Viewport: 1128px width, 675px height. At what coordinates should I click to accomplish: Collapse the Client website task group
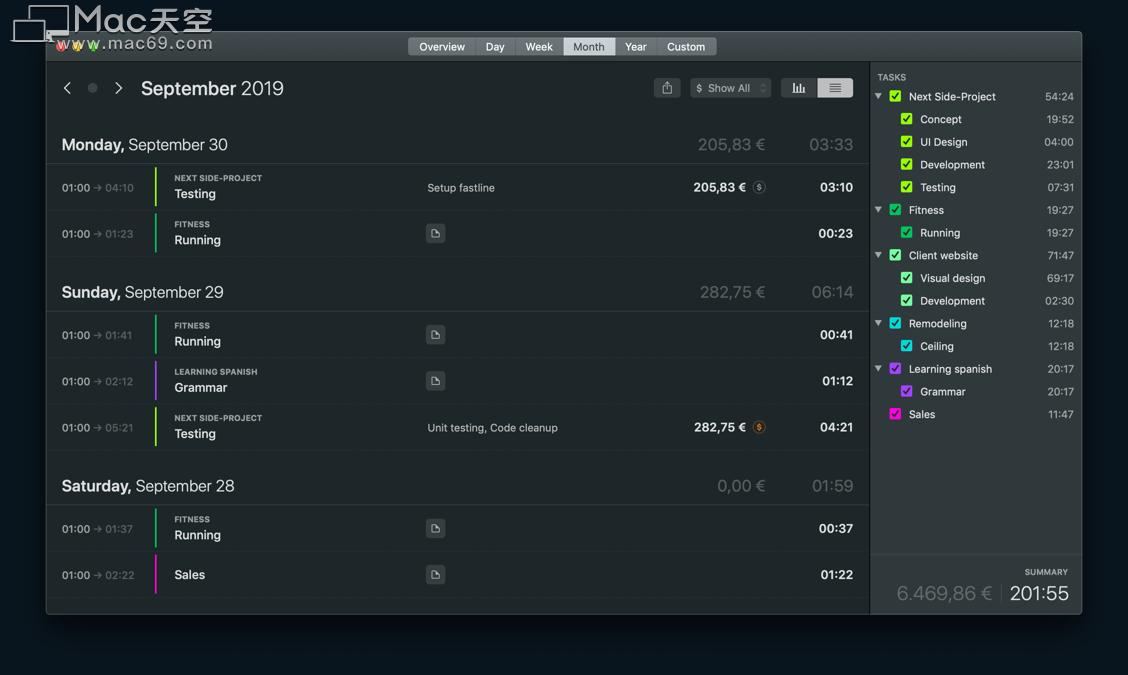click(878, 255)
